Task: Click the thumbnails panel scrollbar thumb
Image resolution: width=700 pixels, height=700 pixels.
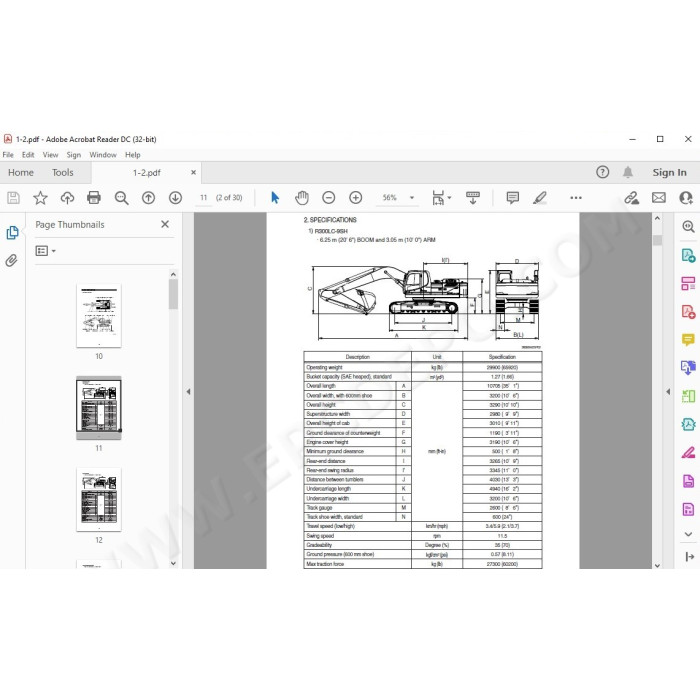Action: coord(173,294)
